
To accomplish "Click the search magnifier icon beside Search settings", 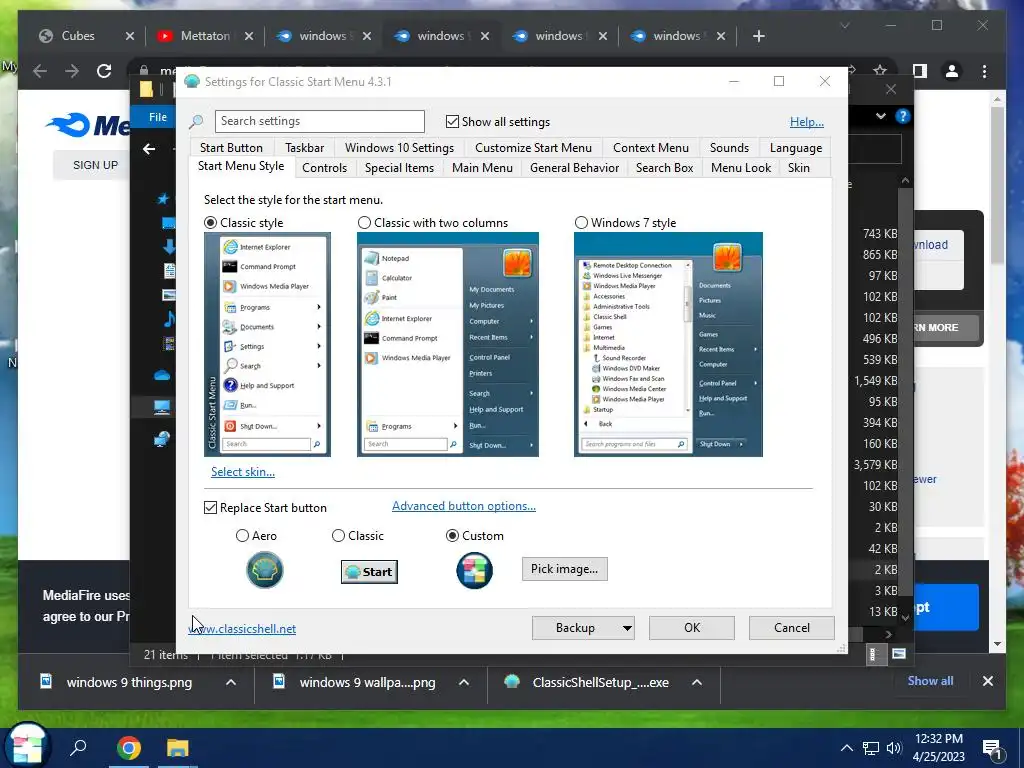I will [x=196, y=121].
